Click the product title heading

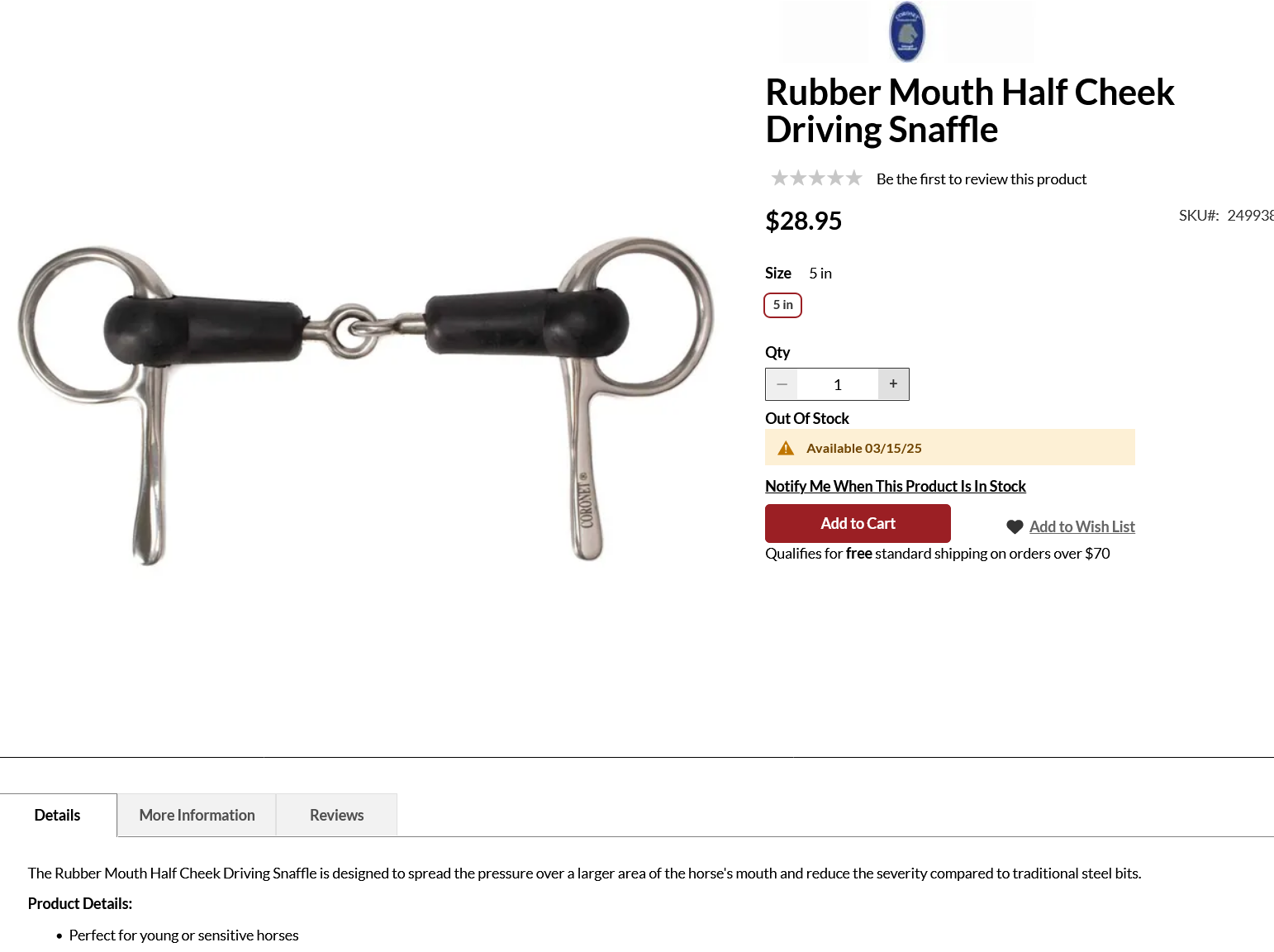(970, 111)
